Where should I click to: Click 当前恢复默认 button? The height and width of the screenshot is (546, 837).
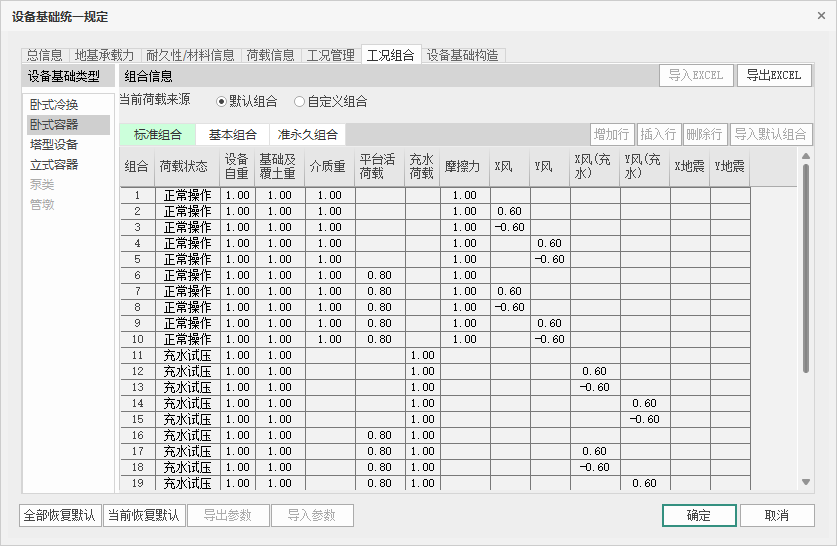point(143,515)
